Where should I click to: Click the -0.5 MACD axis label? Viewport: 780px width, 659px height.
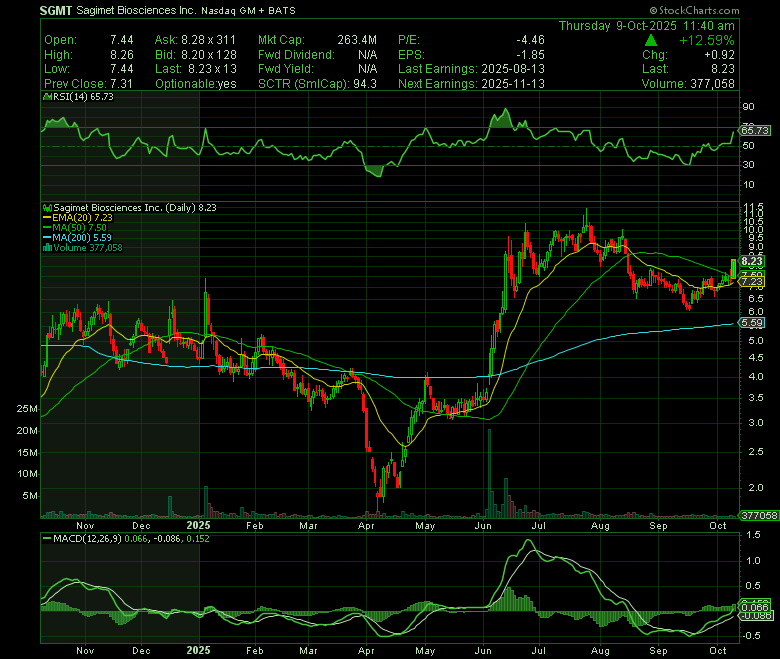point(752,636)
